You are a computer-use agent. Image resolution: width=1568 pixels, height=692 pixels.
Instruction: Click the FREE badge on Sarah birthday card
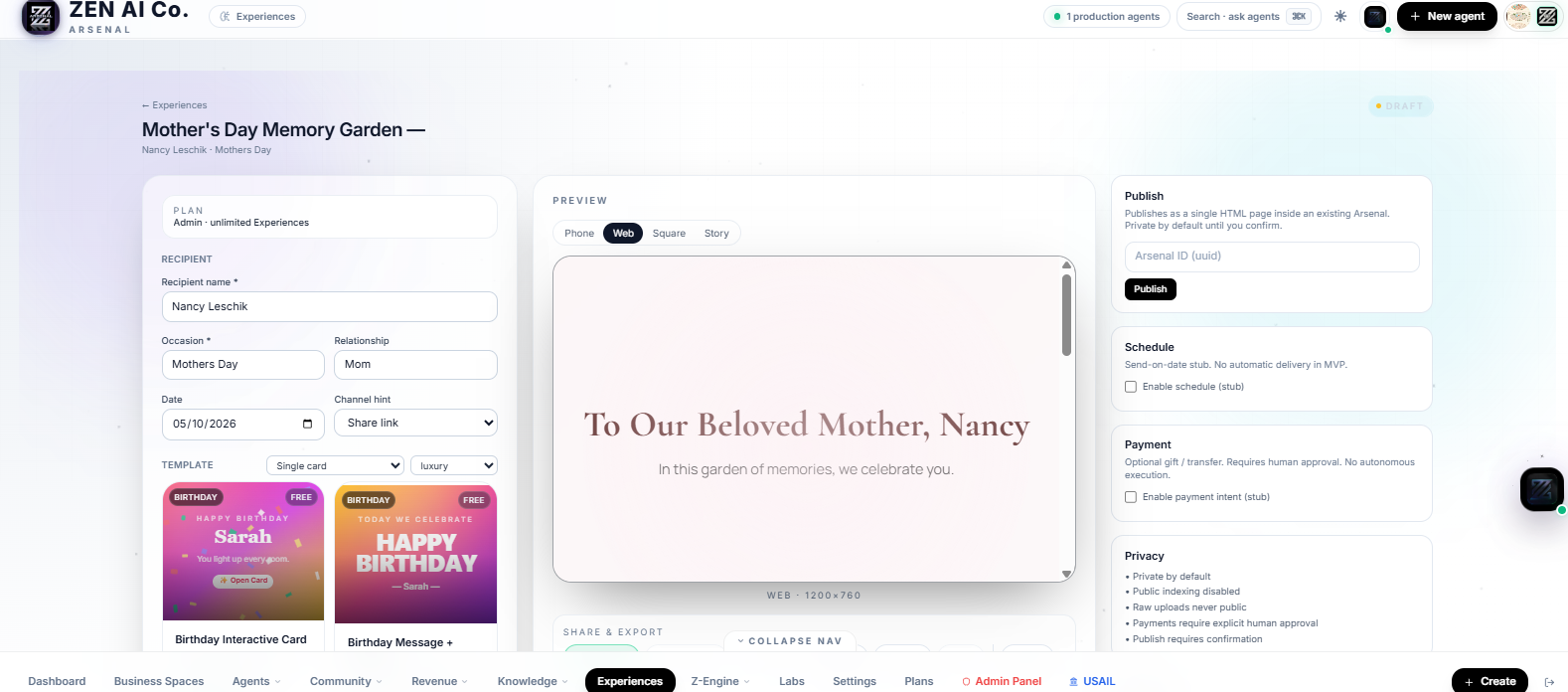301,497
